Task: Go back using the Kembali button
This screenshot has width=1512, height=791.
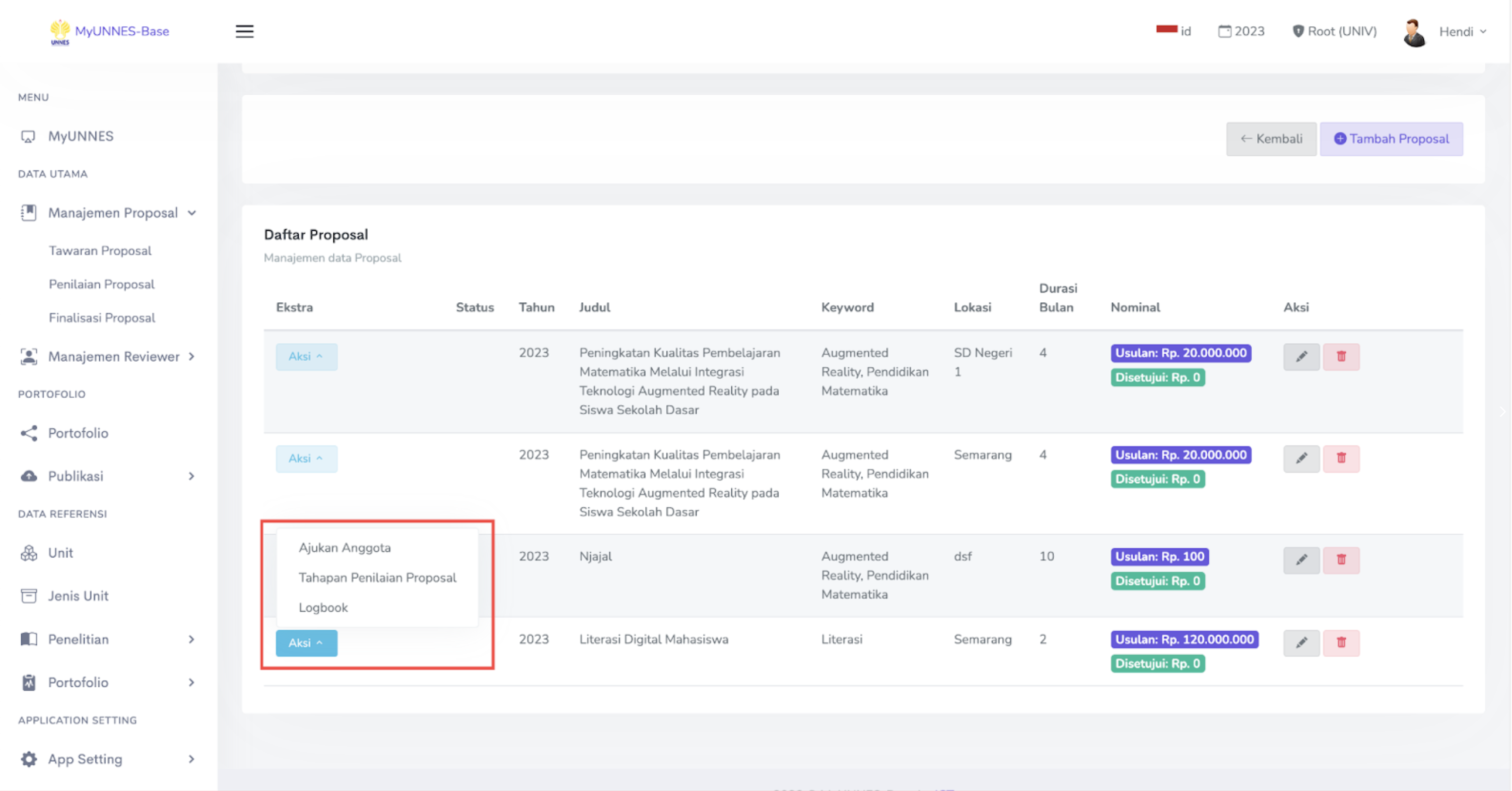Action: point(1271,139)
